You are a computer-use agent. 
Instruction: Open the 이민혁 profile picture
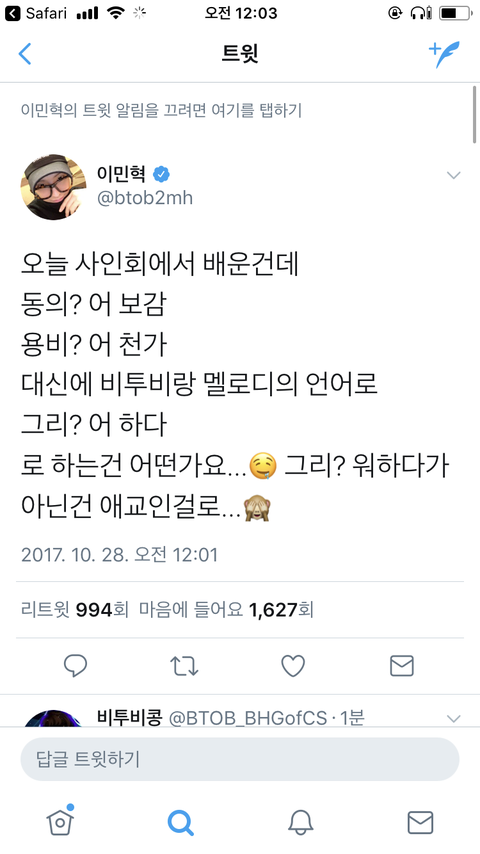point(53,186)
